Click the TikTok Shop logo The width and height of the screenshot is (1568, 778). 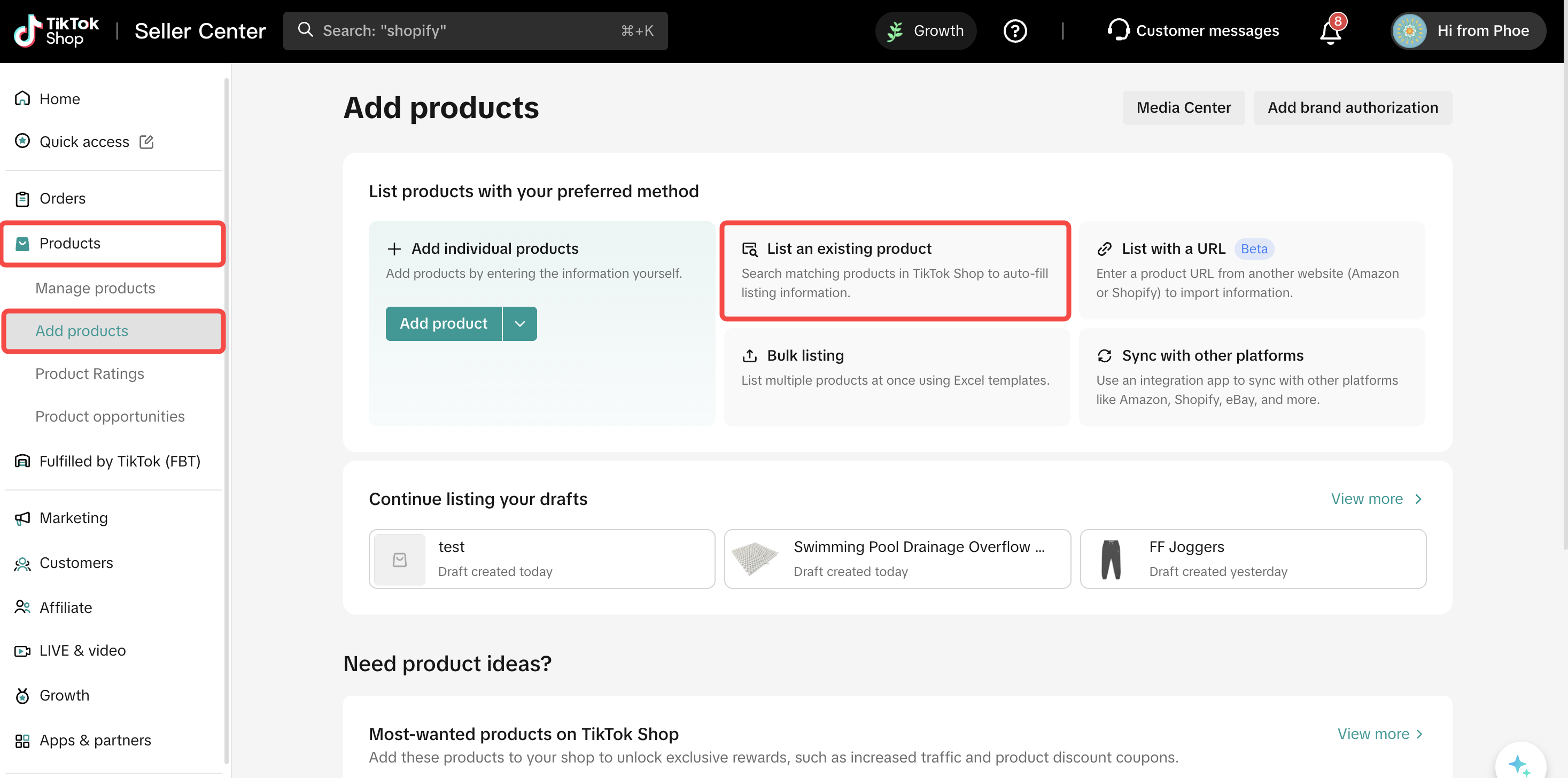(57, 31)
